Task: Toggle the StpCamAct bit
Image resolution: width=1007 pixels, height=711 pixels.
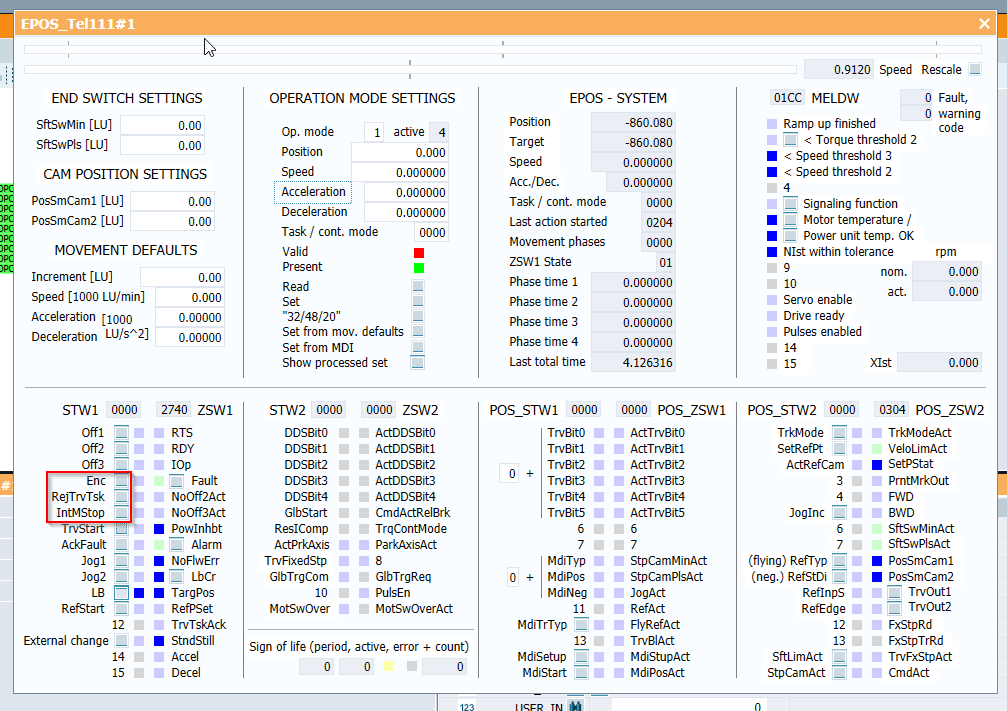Action: coord(839,672)
